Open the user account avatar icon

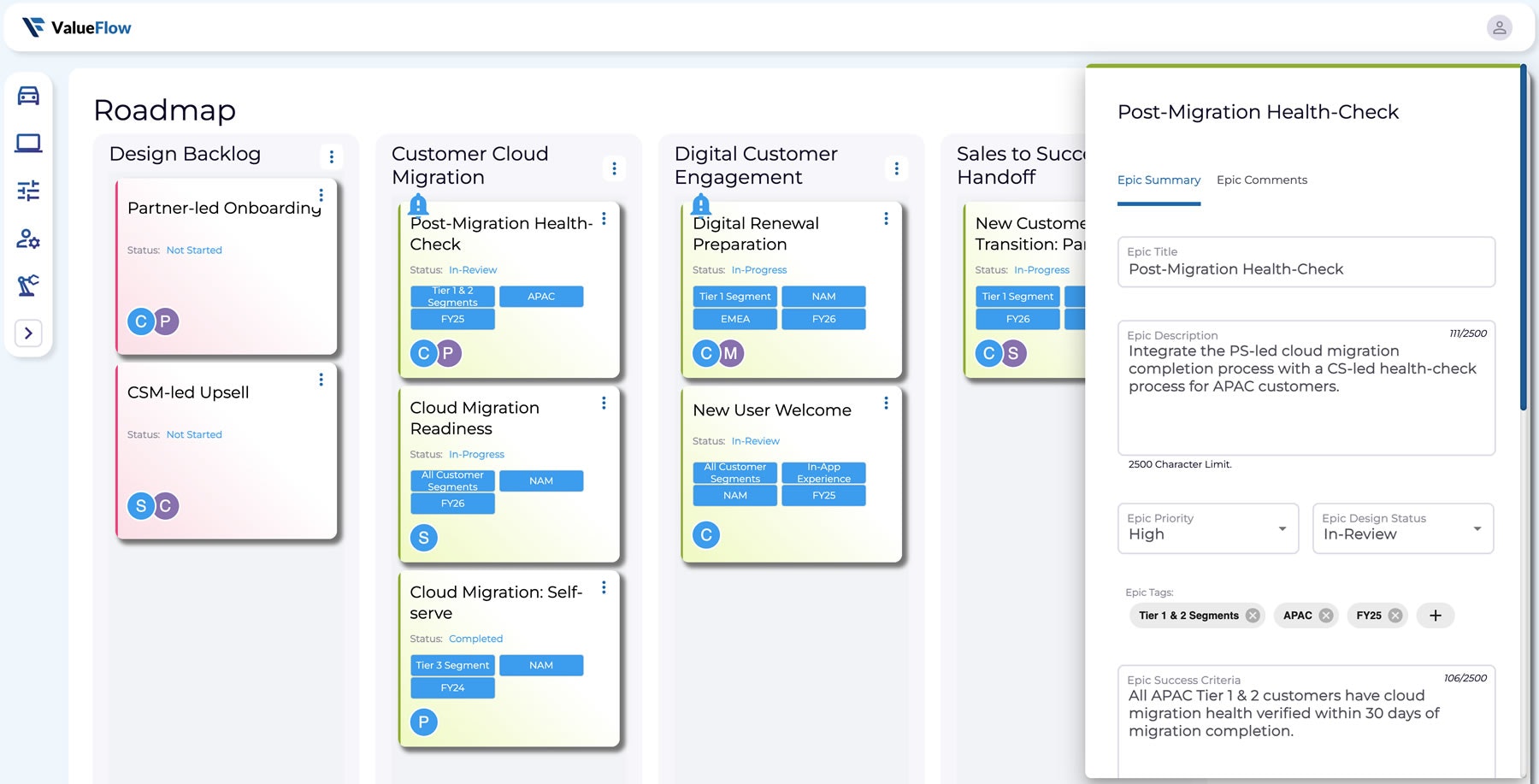[1499, 28]
